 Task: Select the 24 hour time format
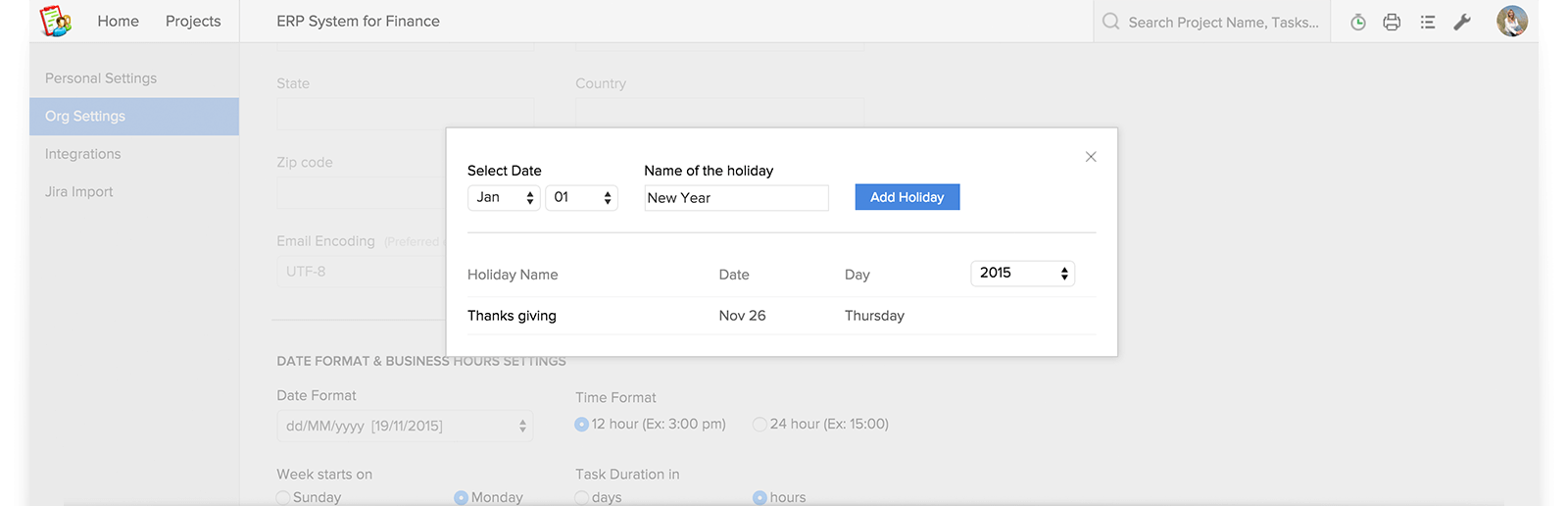tap(759, 425)
